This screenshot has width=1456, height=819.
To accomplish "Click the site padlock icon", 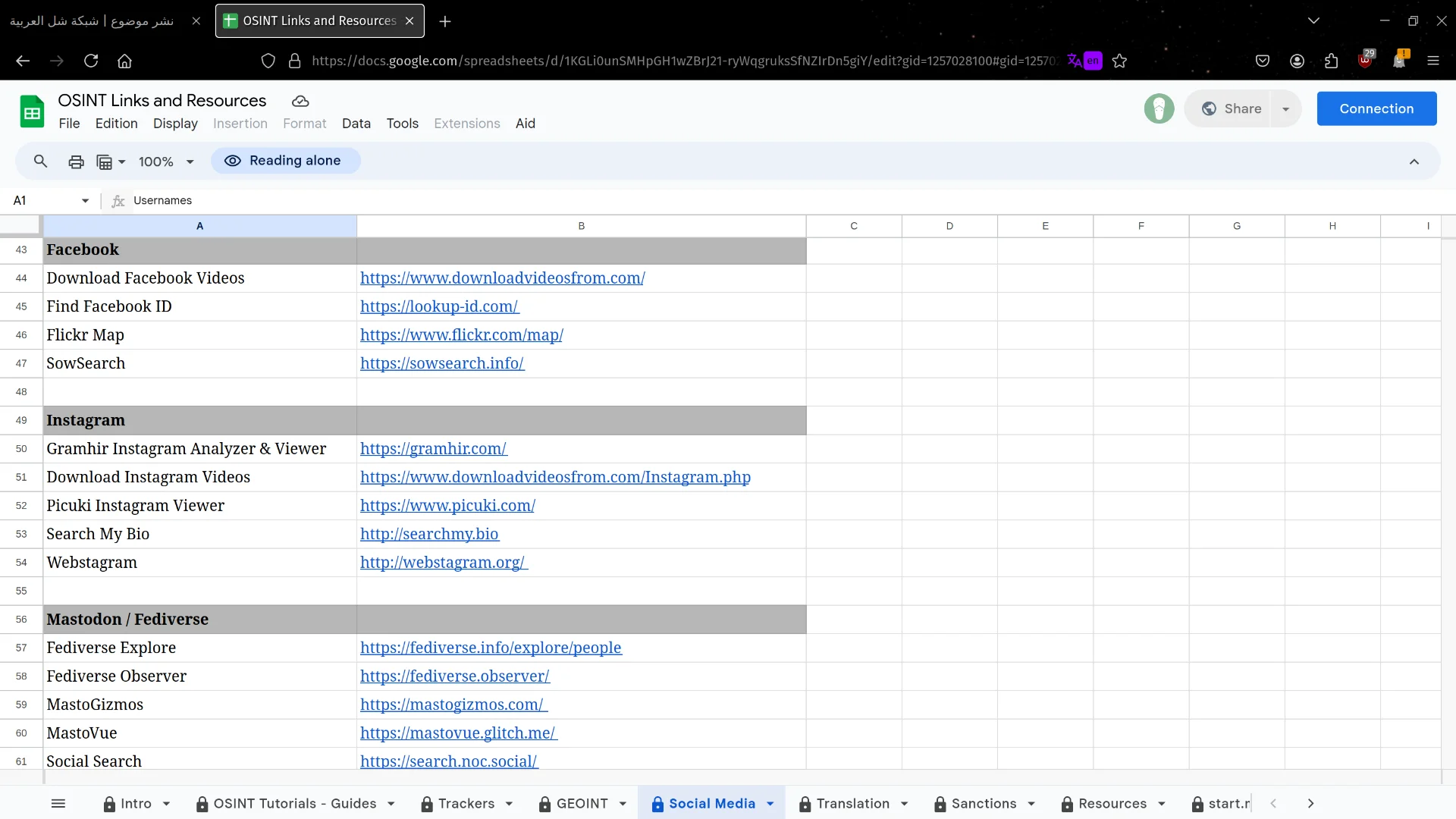I will [295, 61].
